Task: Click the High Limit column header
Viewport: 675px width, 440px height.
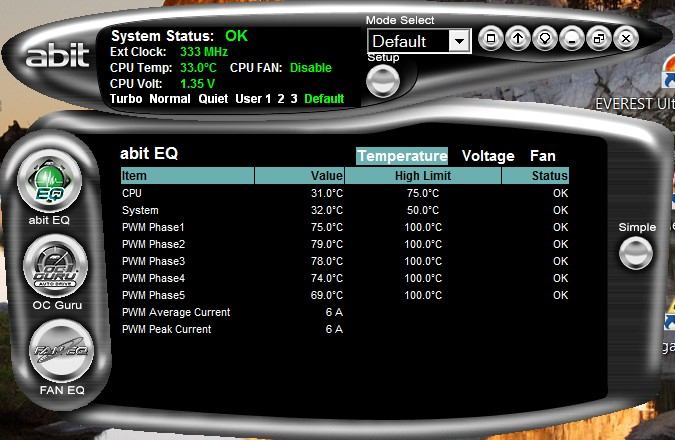Action: pos(423,176)
